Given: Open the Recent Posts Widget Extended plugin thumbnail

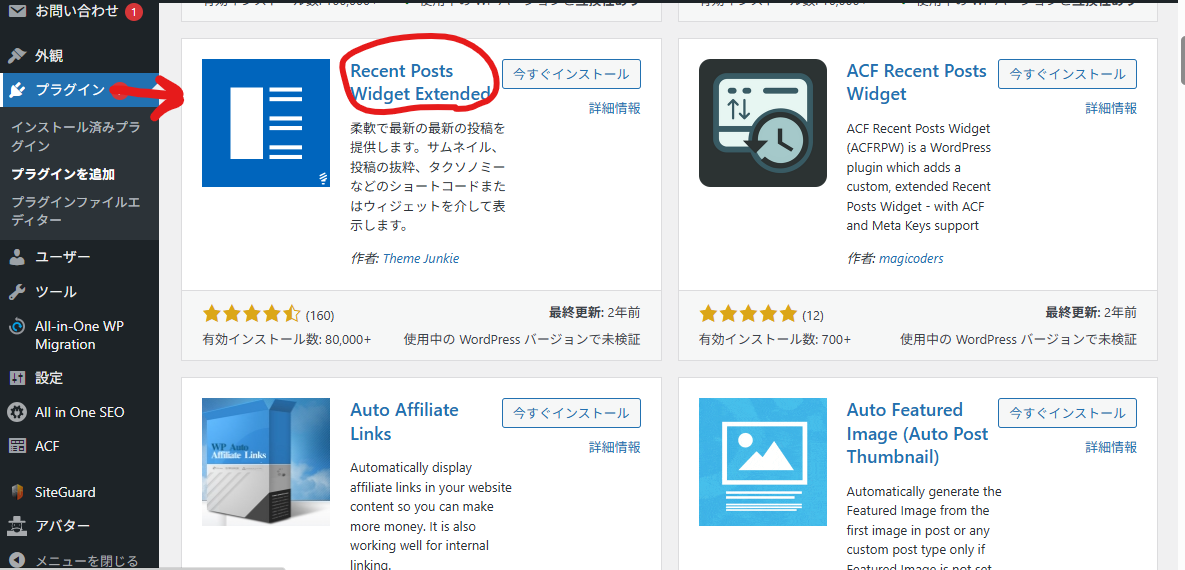Looking at the screenshot, I should tap(266, 122).
